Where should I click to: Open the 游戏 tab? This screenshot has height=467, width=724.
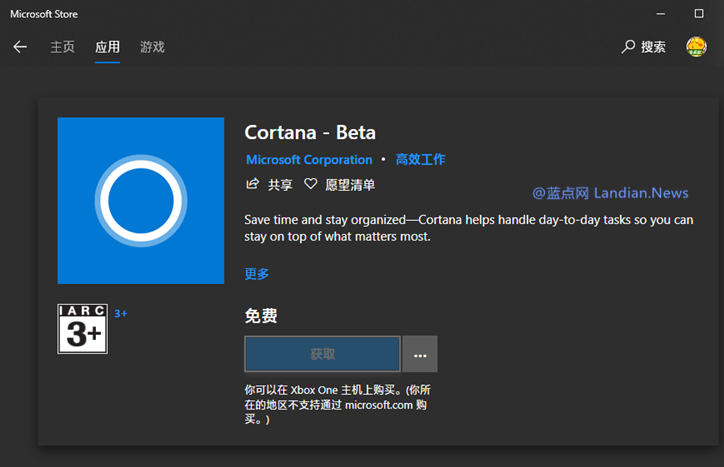click(x=152, y=47)
